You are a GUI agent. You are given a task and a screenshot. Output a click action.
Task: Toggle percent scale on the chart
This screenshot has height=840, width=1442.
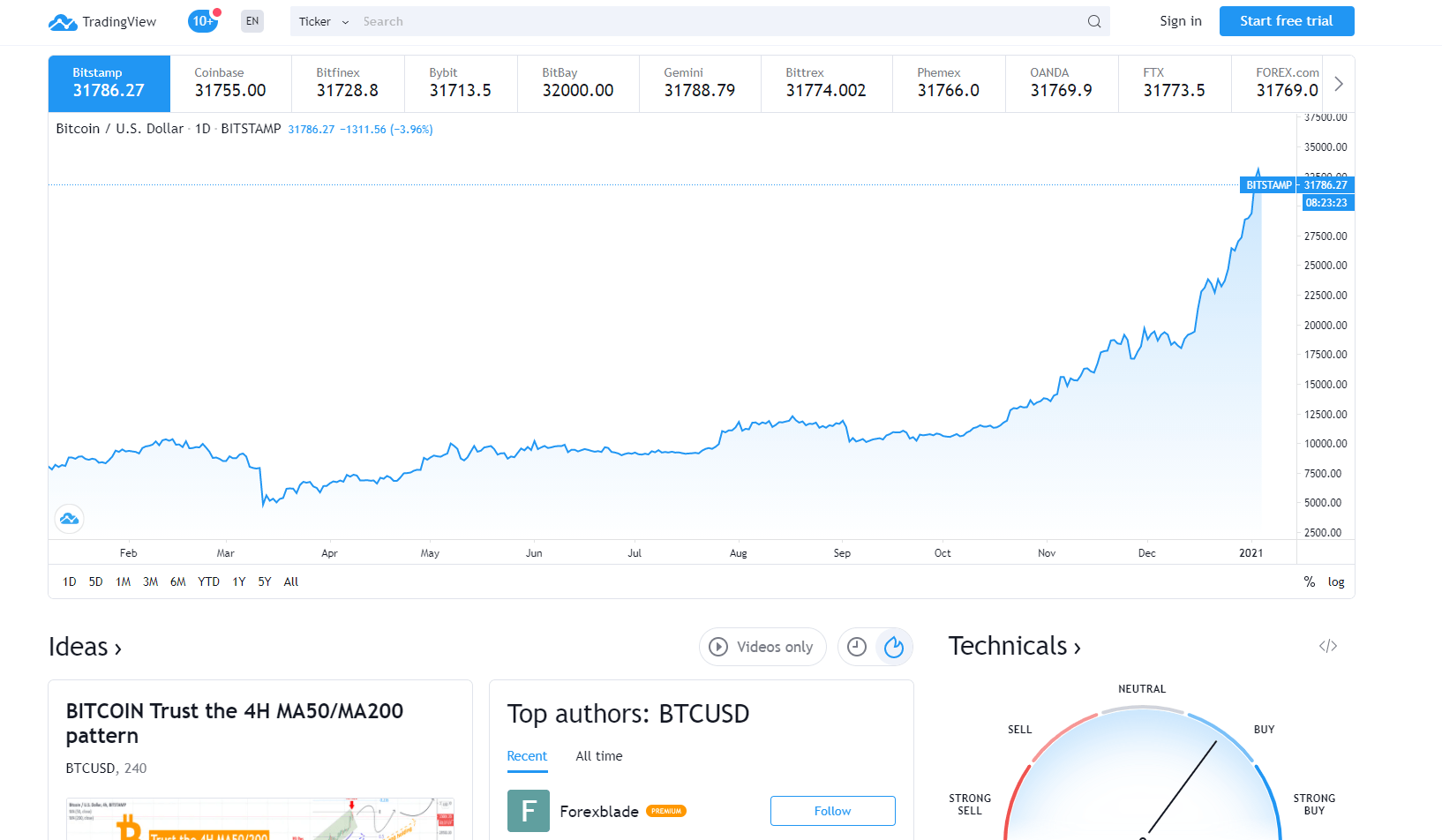pos(1310,581)
